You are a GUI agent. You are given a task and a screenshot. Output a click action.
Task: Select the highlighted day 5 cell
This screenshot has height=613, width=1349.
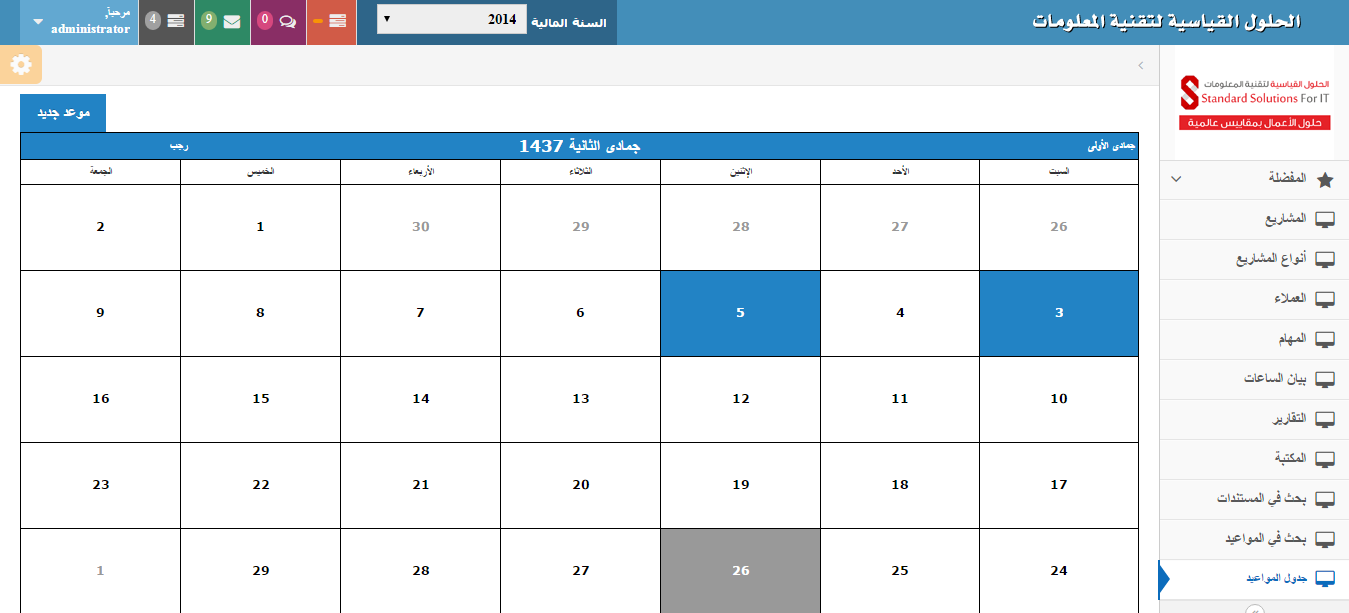(x=740, y=313)
